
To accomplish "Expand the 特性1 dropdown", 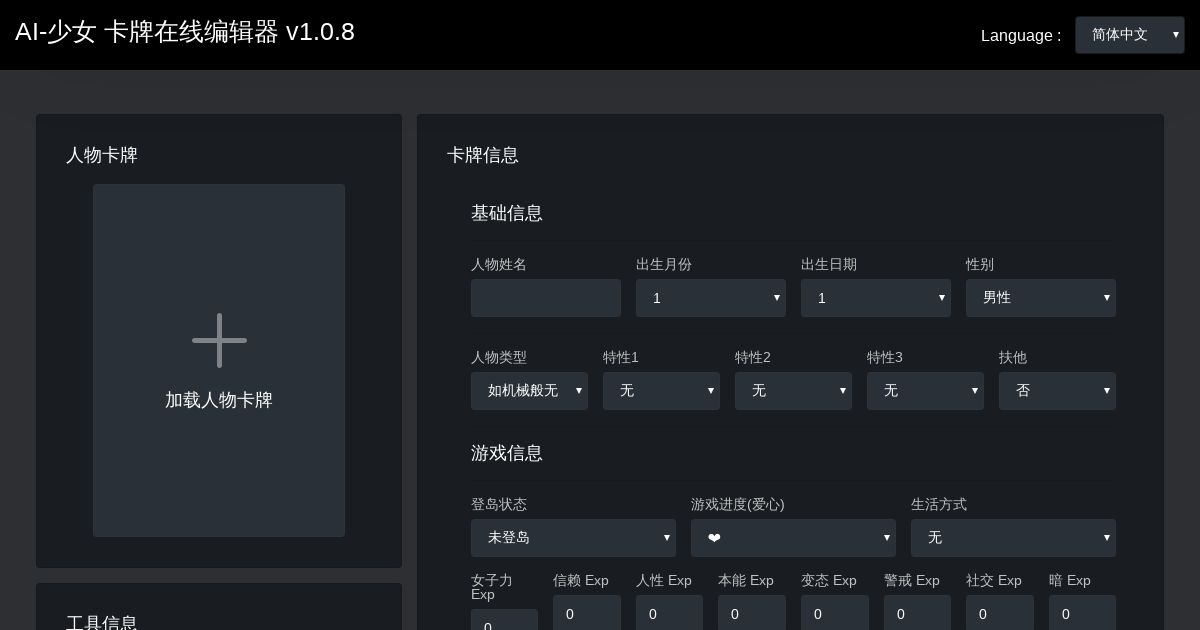I will click(661, 391).
